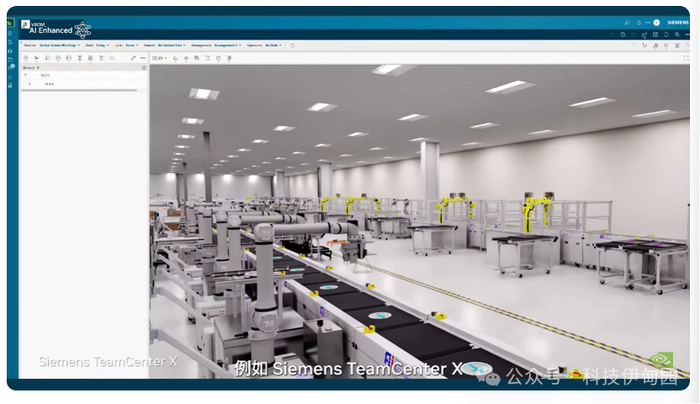Collapse the top VBOM tree node
This screenshot has height=404, width=700.
coord(25,75)
